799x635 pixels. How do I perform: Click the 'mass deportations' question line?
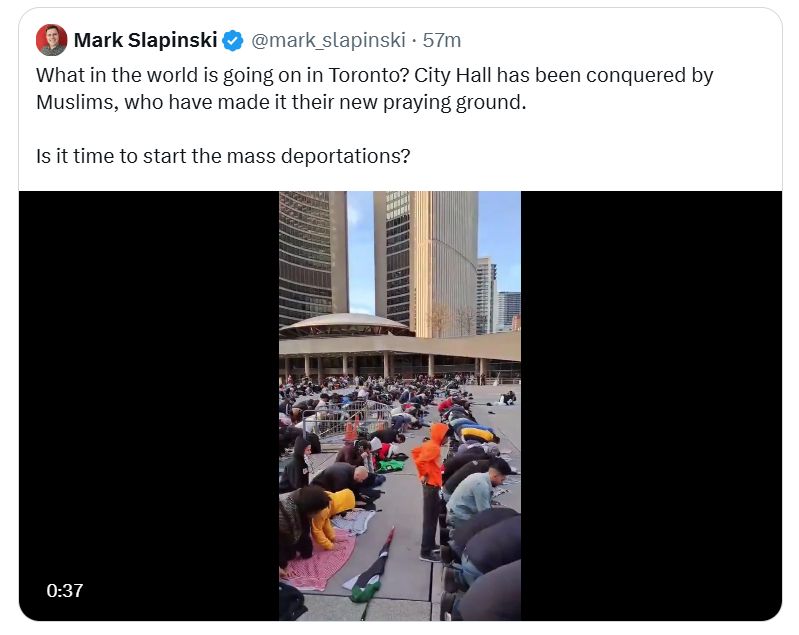click(223, 156)
